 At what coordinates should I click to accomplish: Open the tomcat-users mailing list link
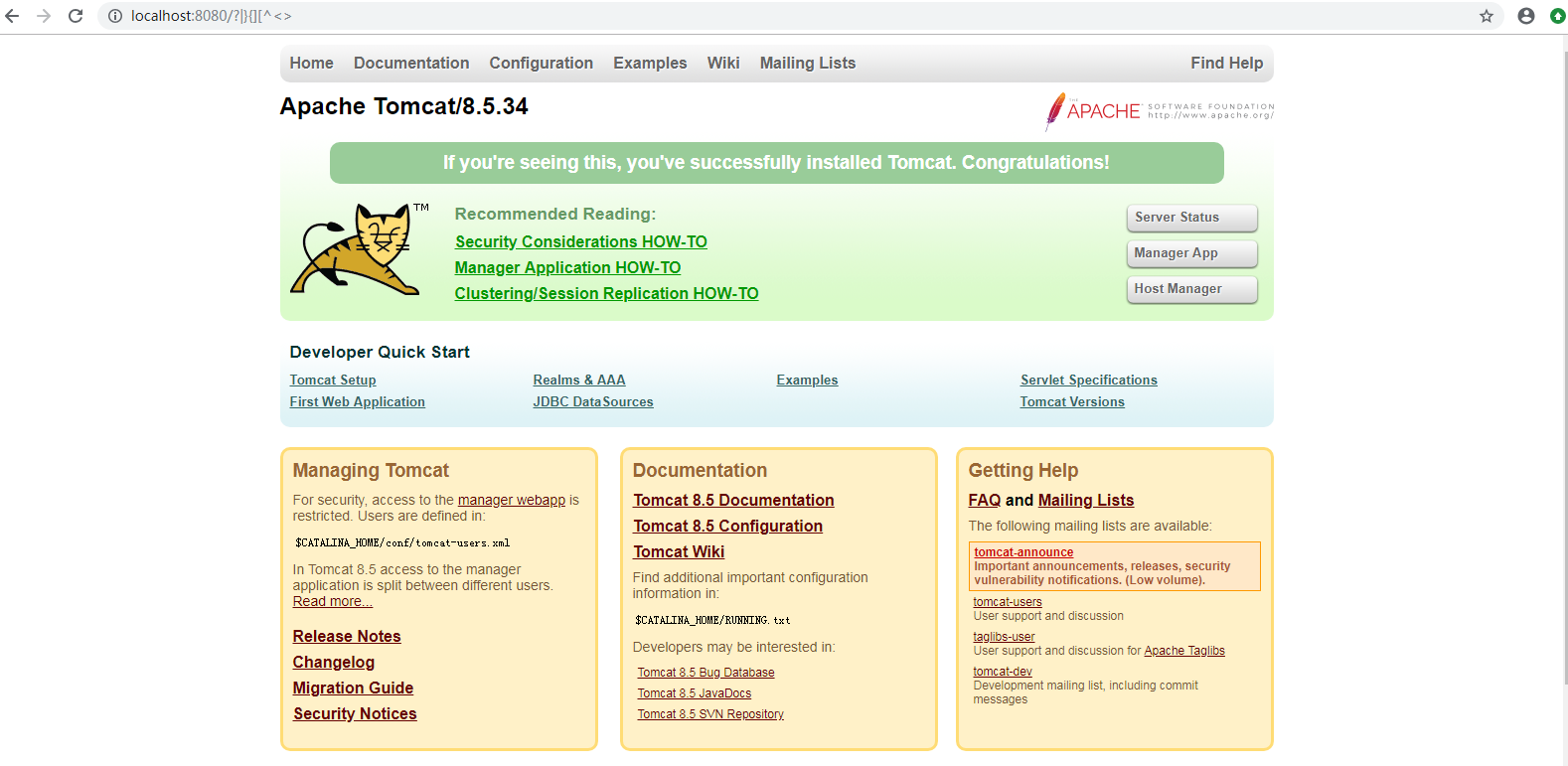coord(1008,602)
